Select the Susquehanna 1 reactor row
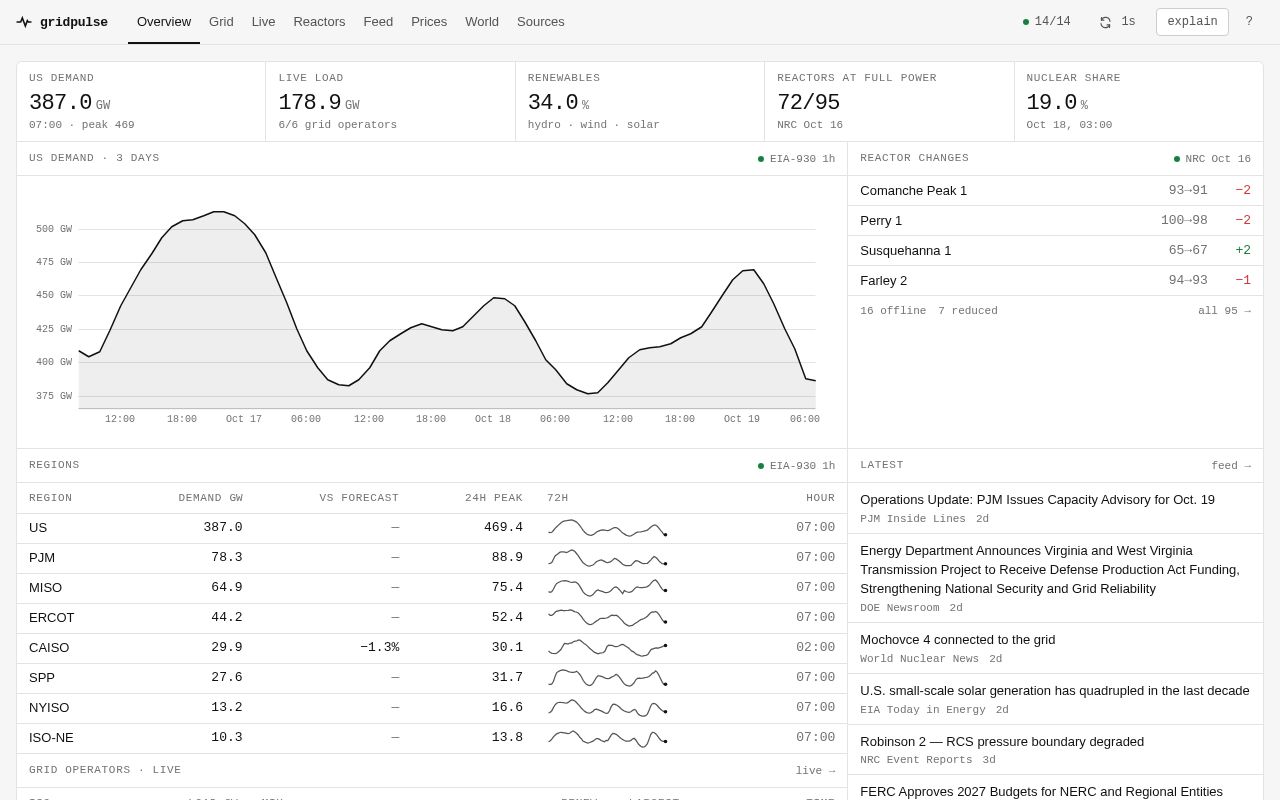Viewport: 1280px width, 800px height. [1055, 251]
